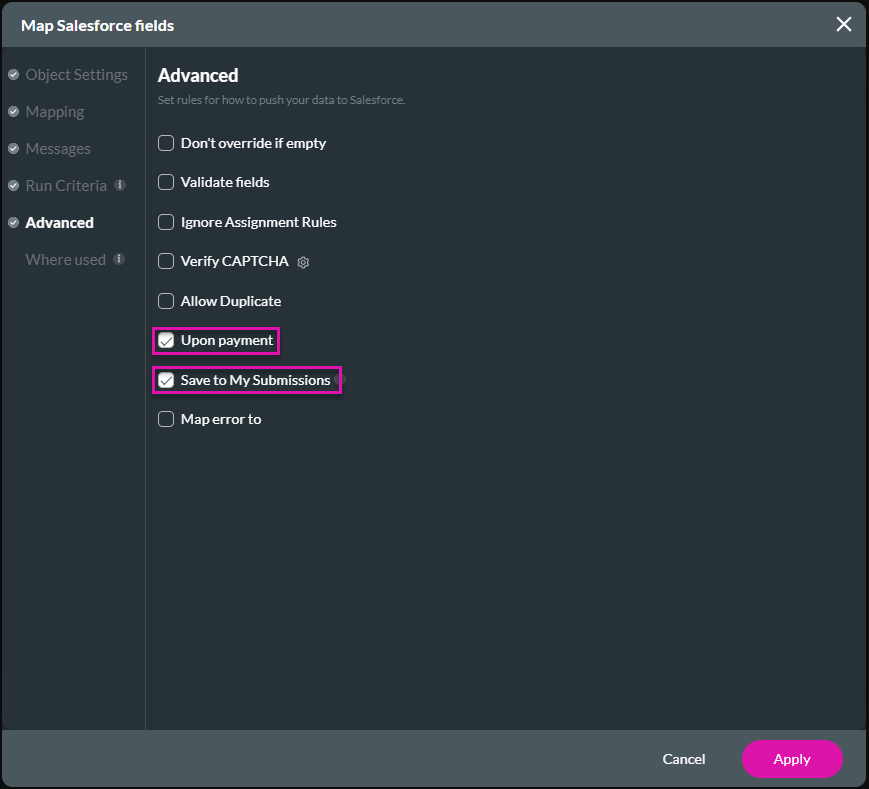
Task: Close the Map Salesforce fields dialog
Action: click(x=843, y=24)
